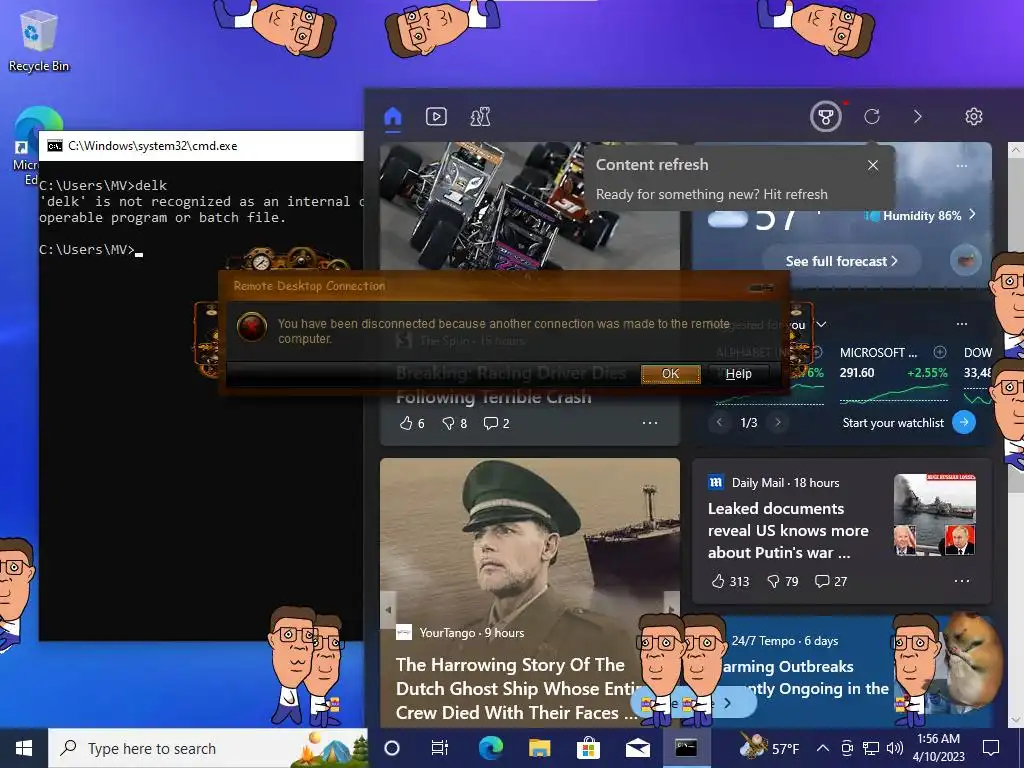1024x768 pixels.
Task: Click Help in Remote Desktop Connection dialog
Action: [739, 374]
